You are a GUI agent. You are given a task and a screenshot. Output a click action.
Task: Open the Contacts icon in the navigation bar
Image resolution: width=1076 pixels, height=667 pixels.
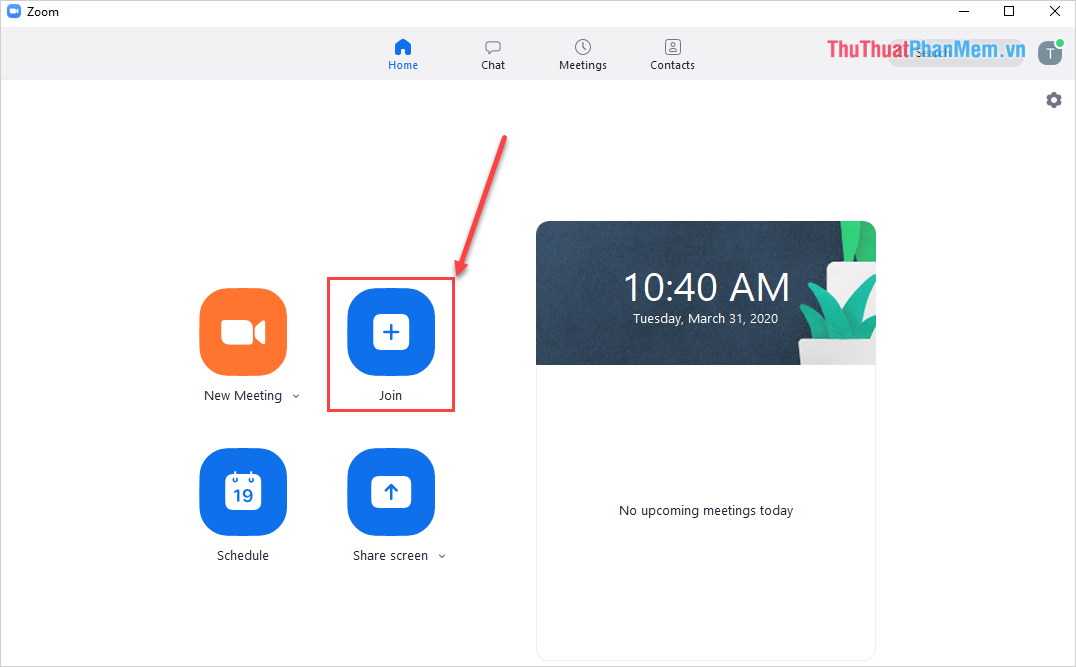(x=672, y=45)
